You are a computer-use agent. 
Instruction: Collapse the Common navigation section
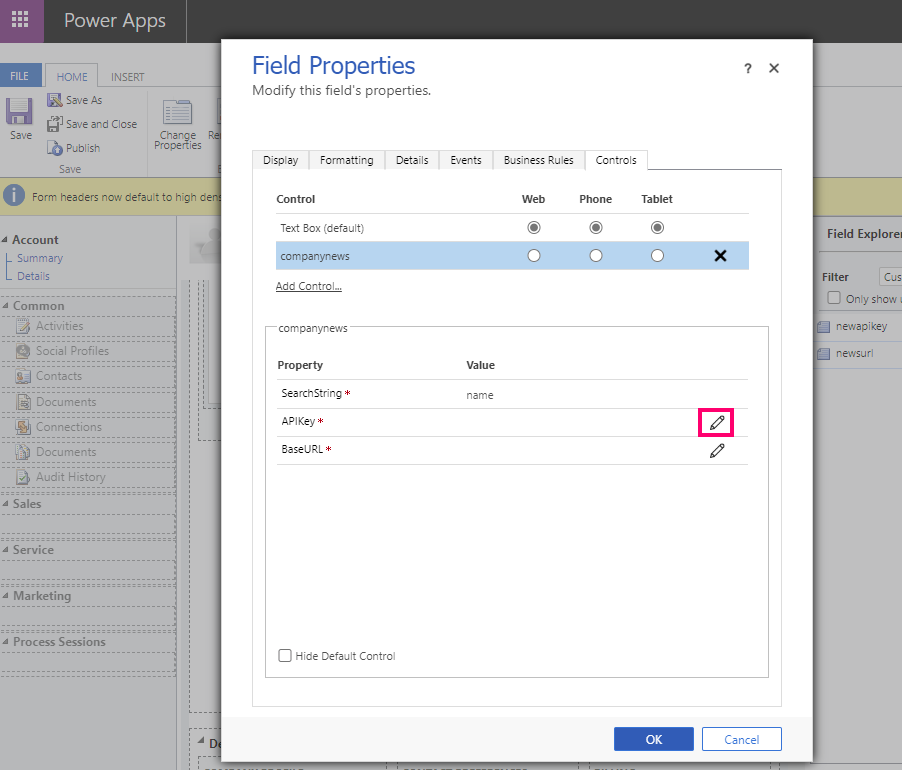(x=5, y=305)
